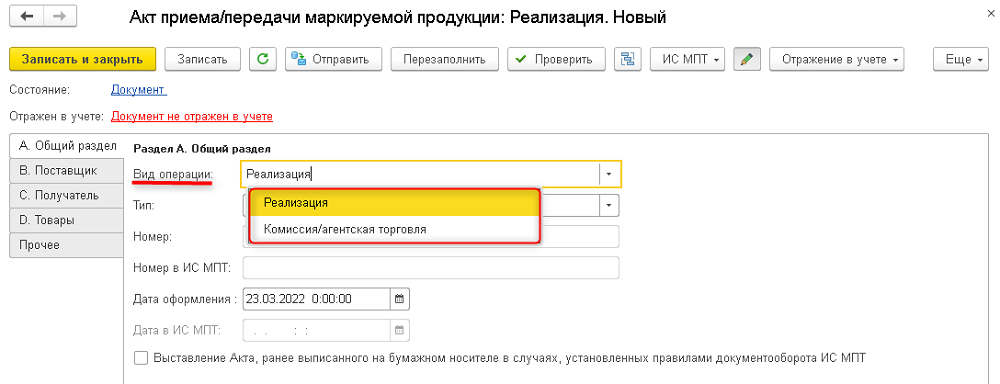Click the Записать и закрыть button
Image resolution: width=1000 pixels, height=384 pixels.
point(82,59)
